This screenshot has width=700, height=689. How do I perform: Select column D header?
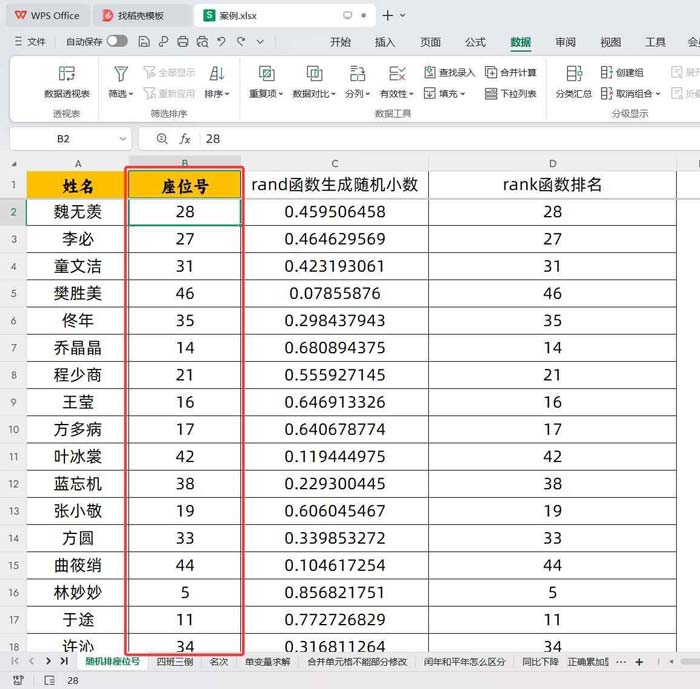[553, 163]
